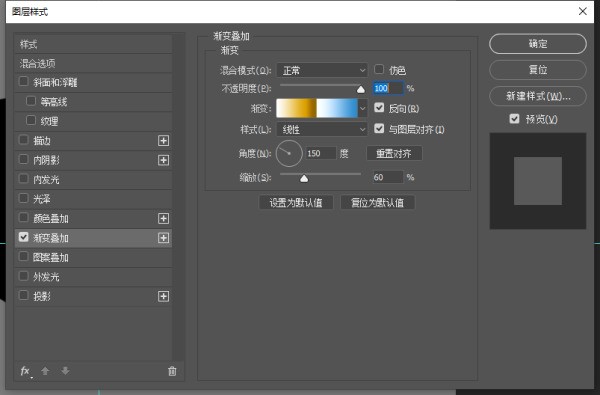Enable the 纹理 checkbox
Viewport: 600px width, 395px height.
coord(31,121)
